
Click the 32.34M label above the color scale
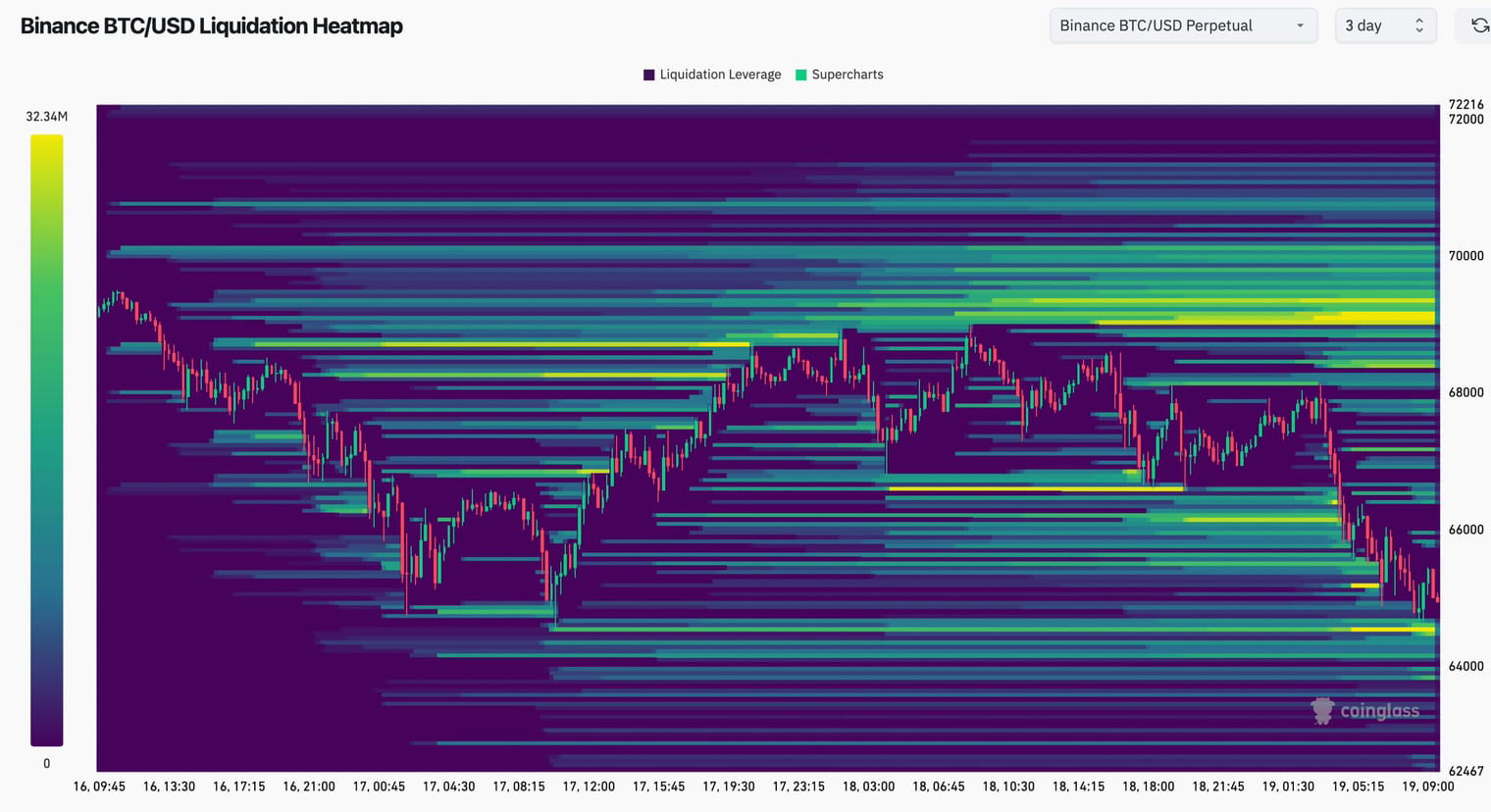tap(46, 116)
